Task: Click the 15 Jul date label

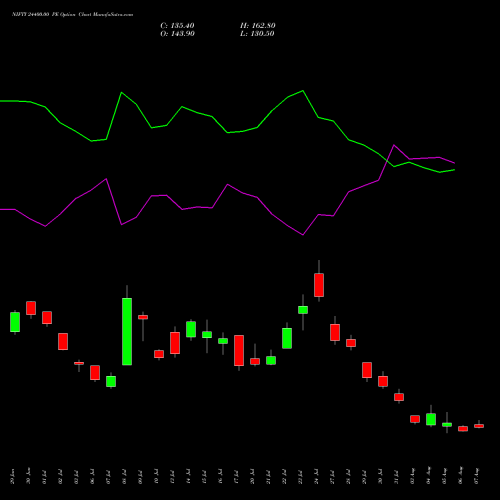Action: coord(205,477)
